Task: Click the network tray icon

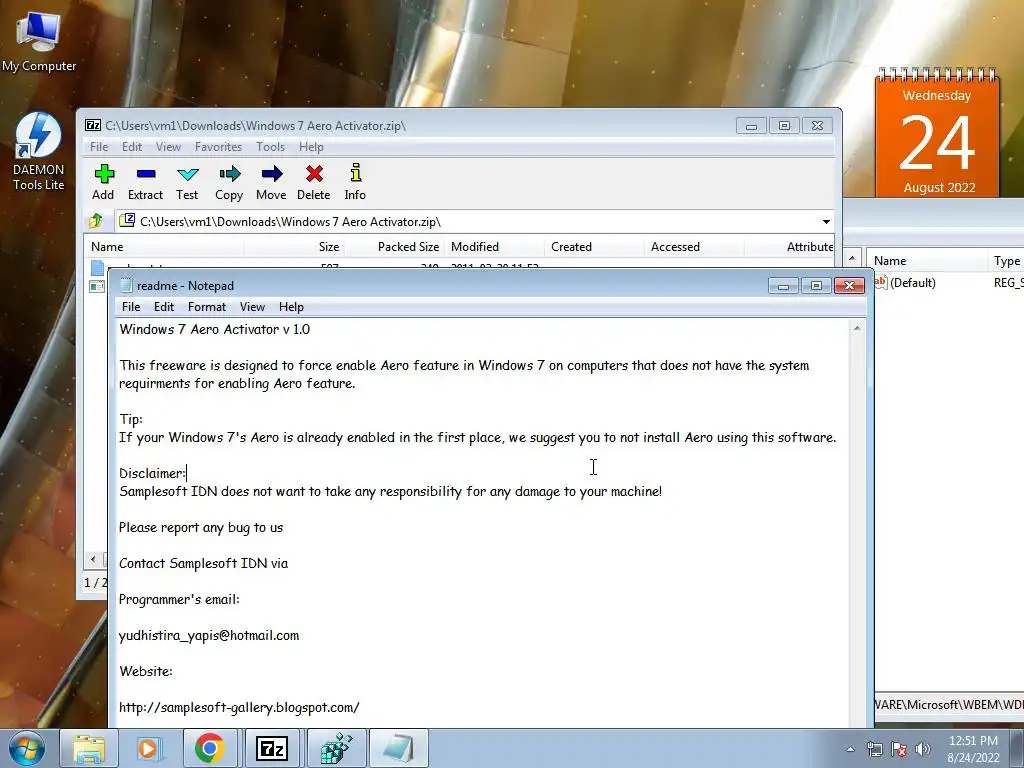Action: pyautogui.click(x=874, y=749)
